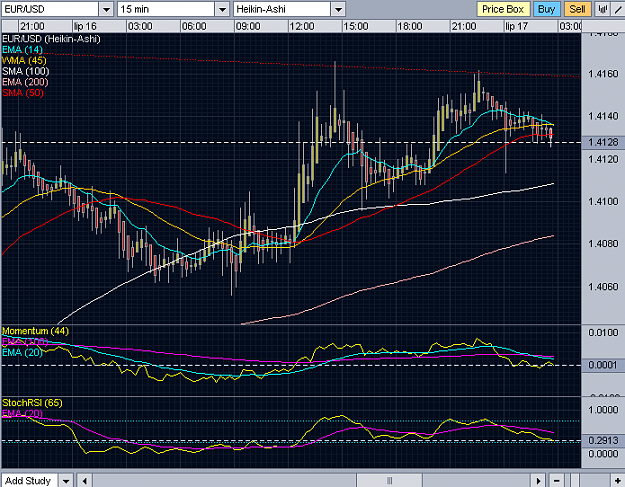Click the 15 min interval field
This screenshot has width=625, height=487.
[166, 9]
